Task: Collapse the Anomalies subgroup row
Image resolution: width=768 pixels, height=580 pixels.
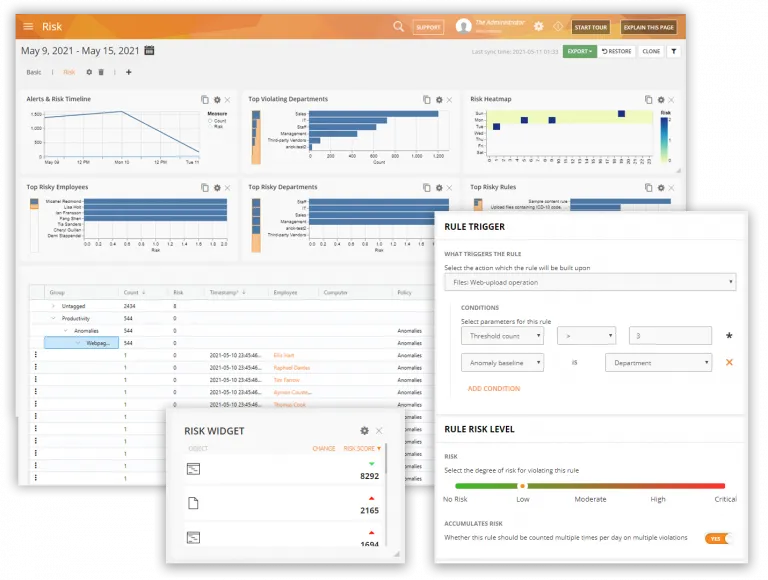Action: click(66, 331)
